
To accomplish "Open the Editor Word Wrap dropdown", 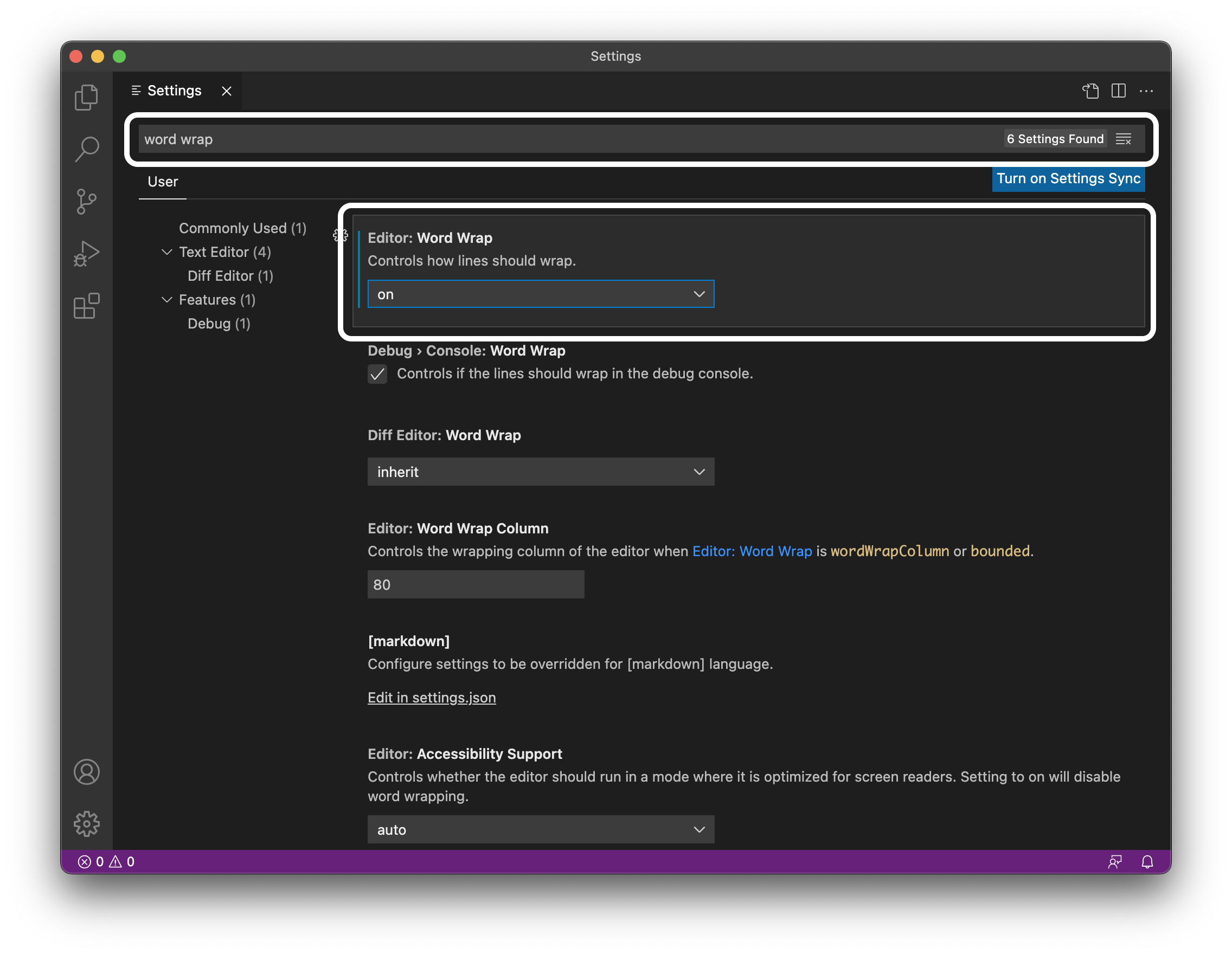I will (541, 294).
